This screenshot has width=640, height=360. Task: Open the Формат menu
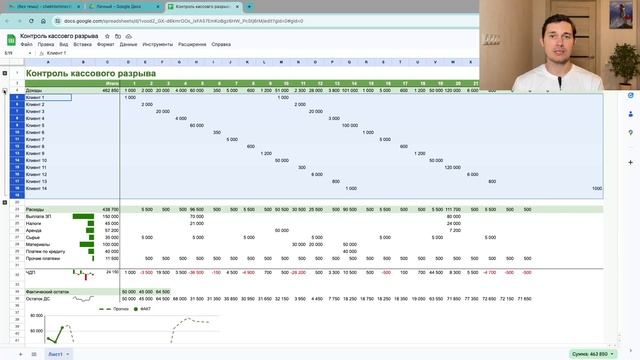pyautogui.click(x=106, y=44)
